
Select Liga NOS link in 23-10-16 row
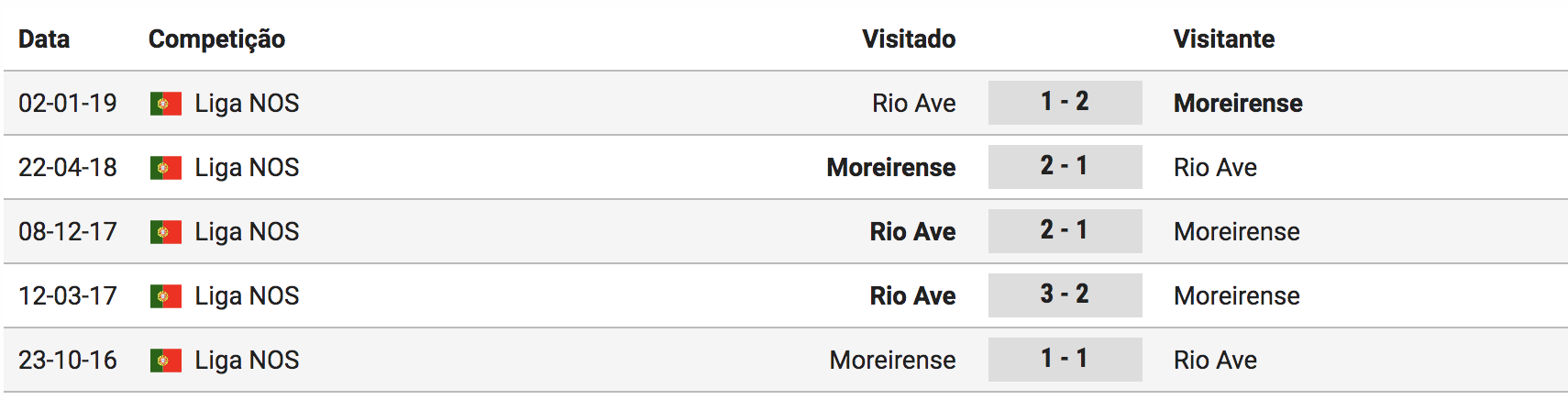point(247,361)
